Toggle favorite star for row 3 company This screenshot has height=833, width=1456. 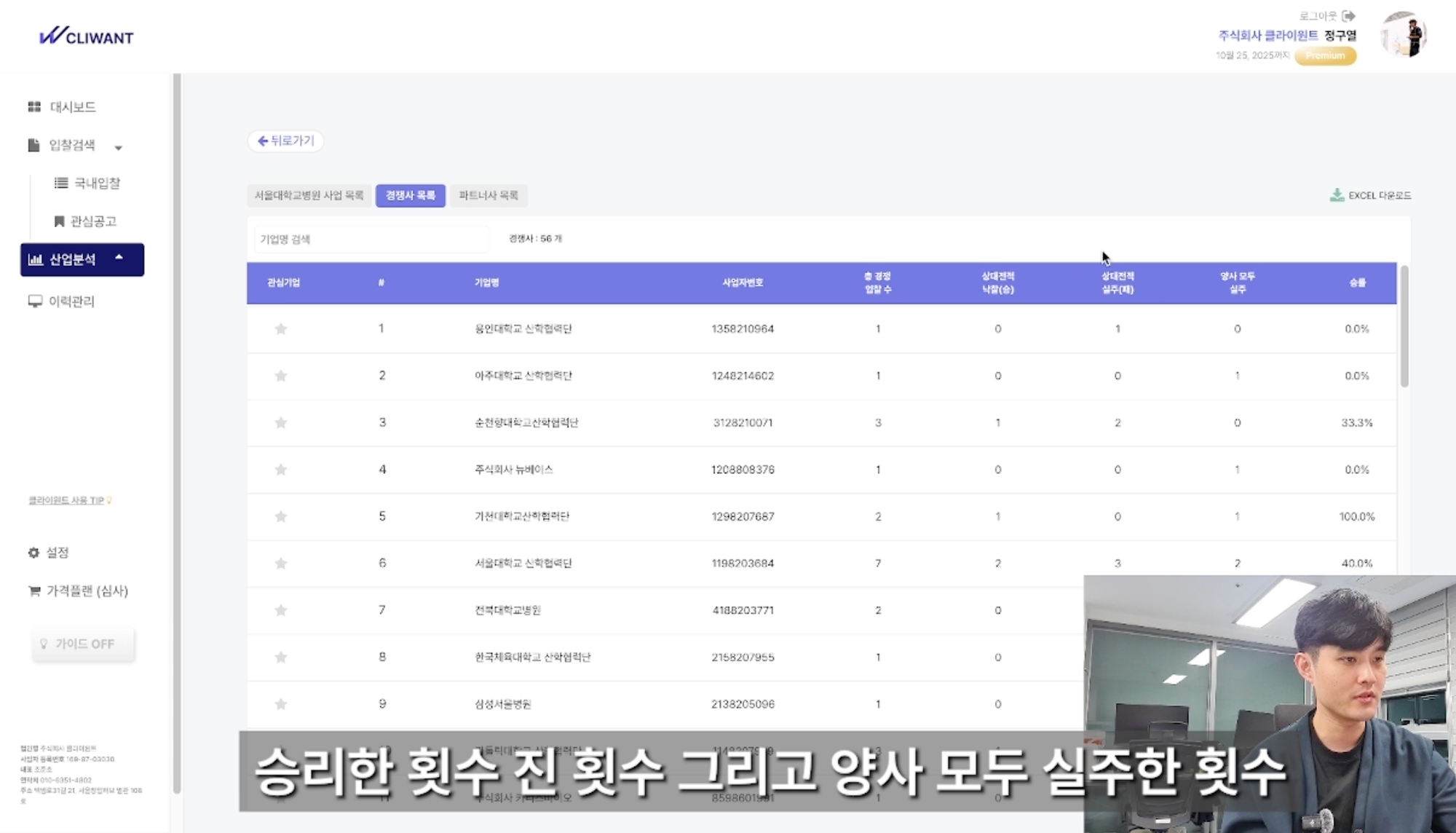click(x=280, y=423)
